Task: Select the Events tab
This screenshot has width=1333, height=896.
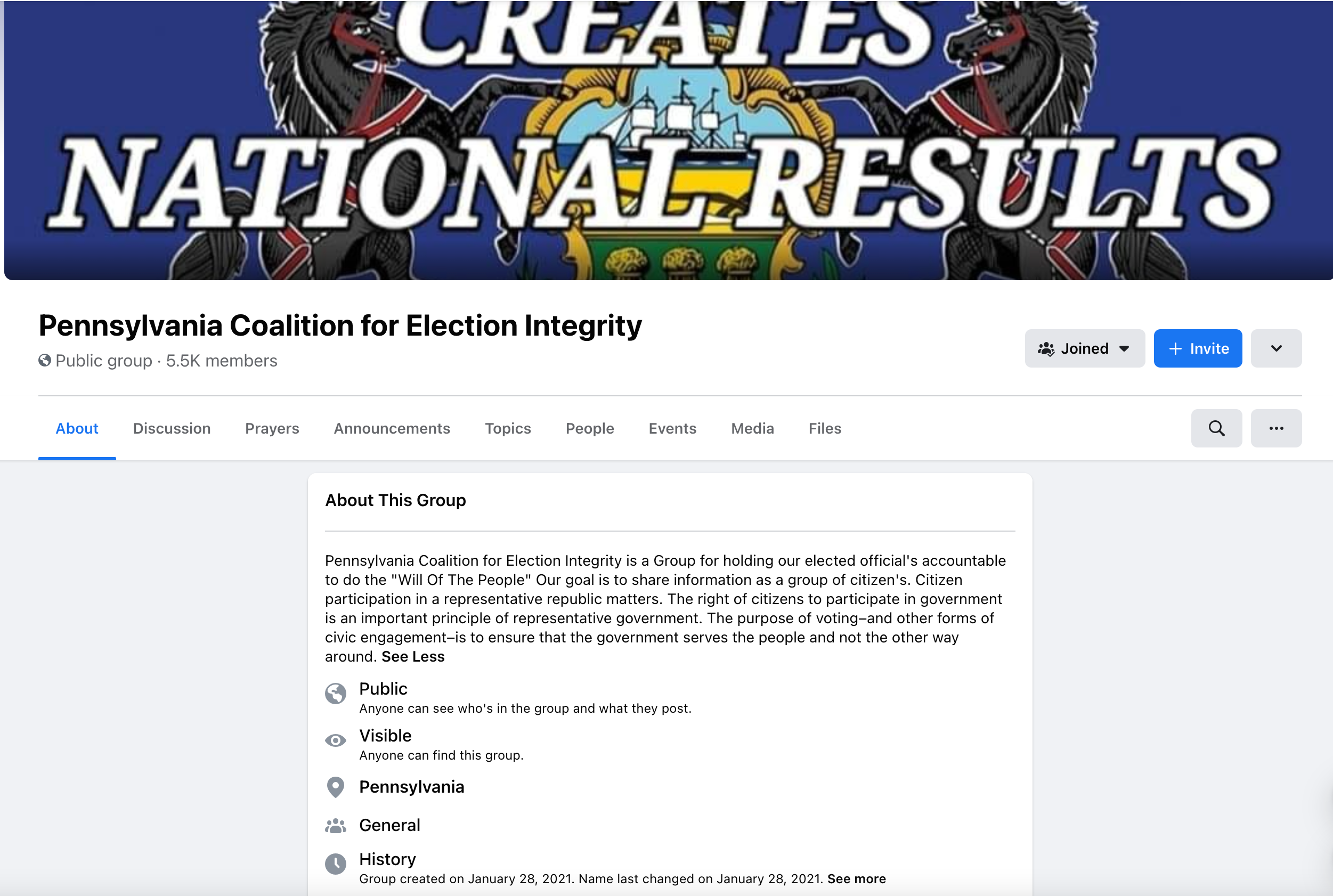Action: click(x=672, y=429)
